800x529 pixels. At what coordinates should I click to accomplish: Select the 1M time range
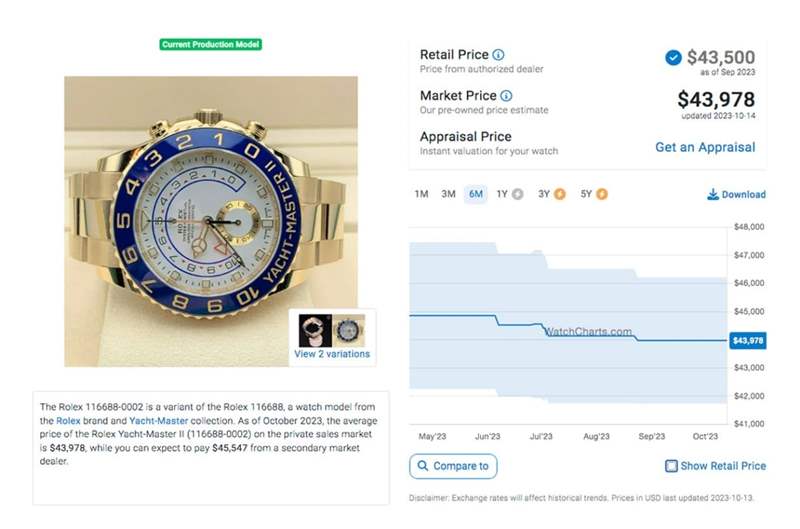click(421, 194)
